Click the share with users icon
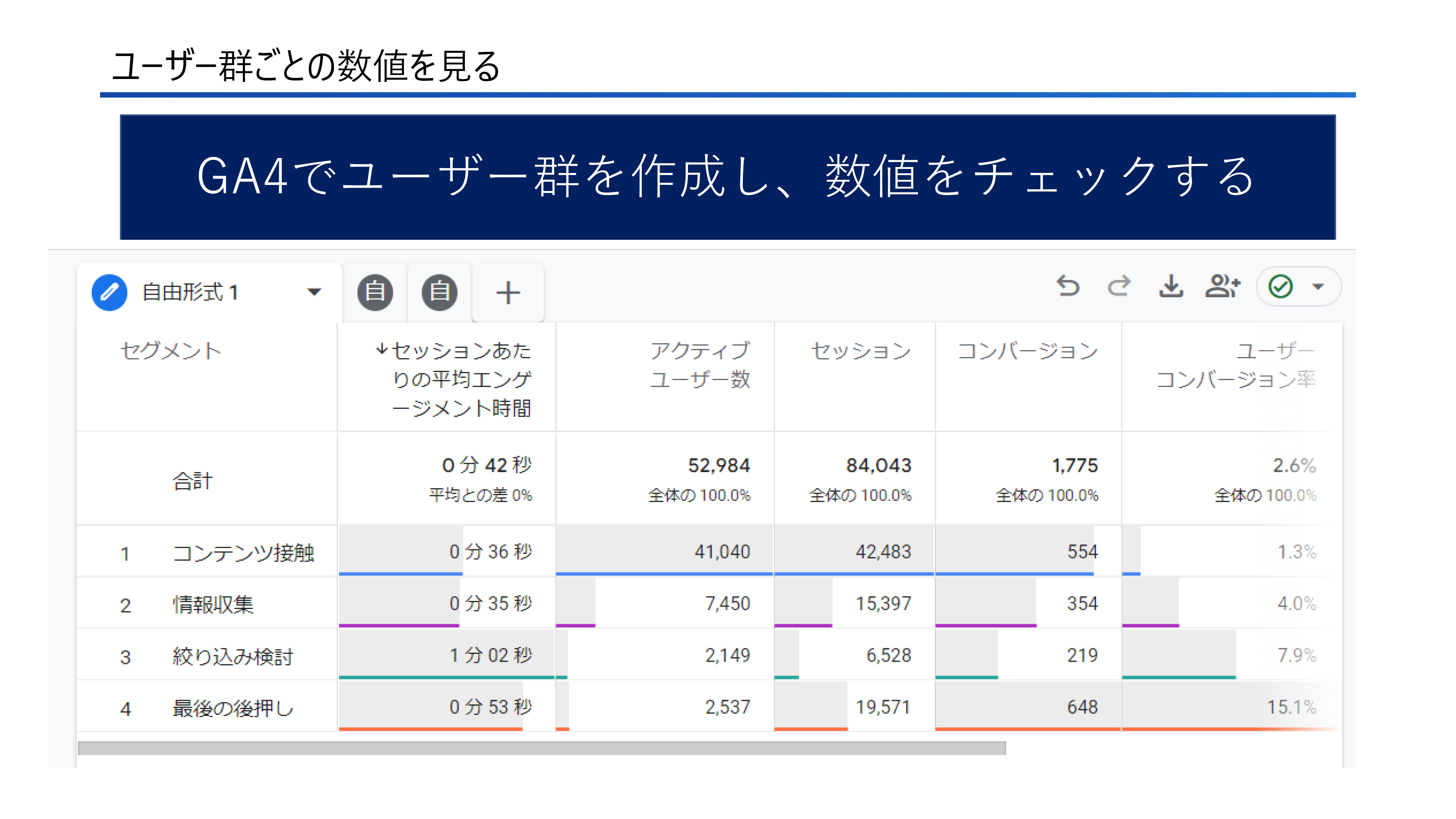This screenshot has width=1456, height=819. coord(1222,286)
